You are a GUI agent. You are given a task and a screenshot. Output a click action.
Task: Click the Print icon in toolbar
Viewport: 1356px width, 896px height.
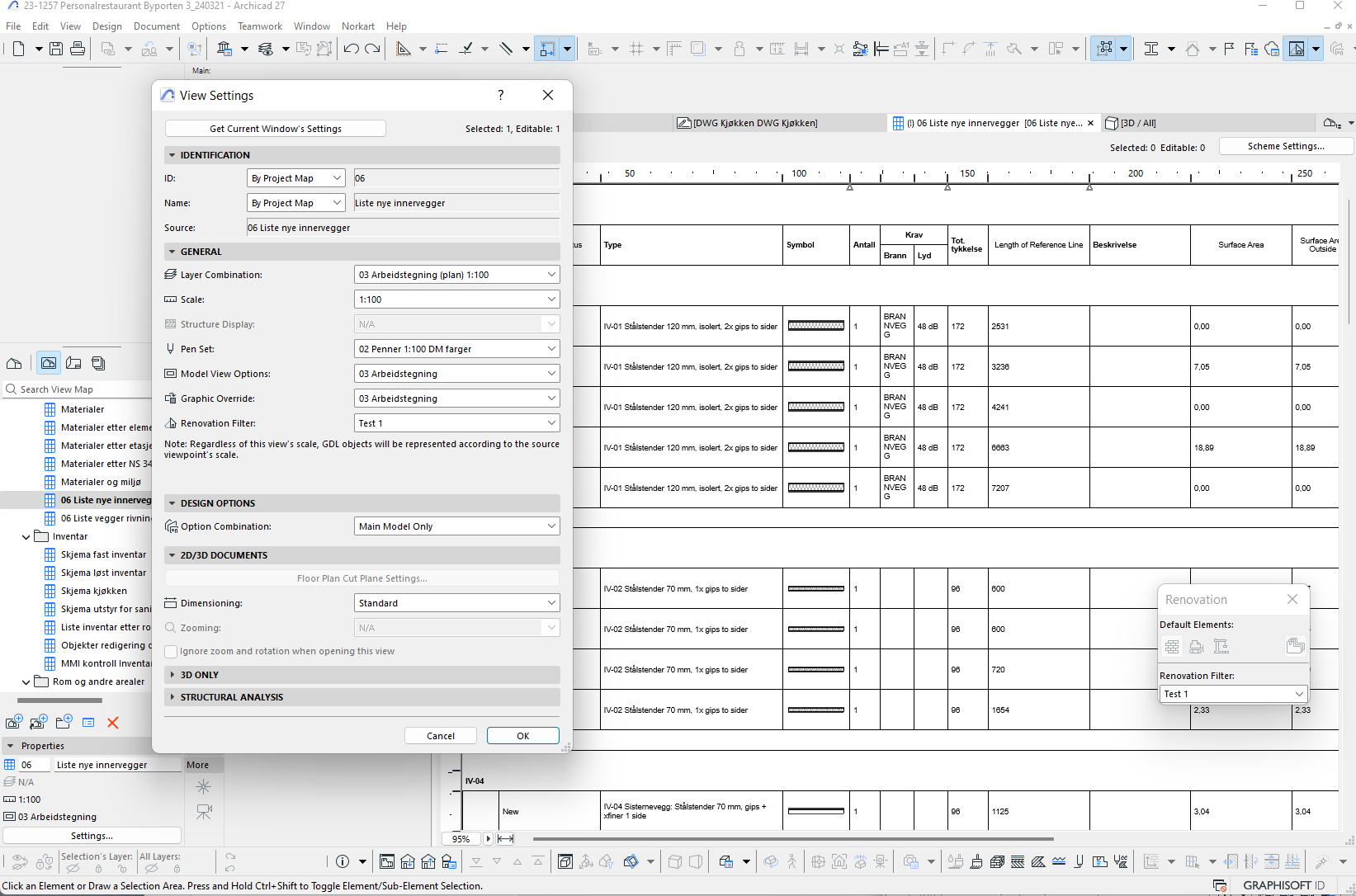78,49
